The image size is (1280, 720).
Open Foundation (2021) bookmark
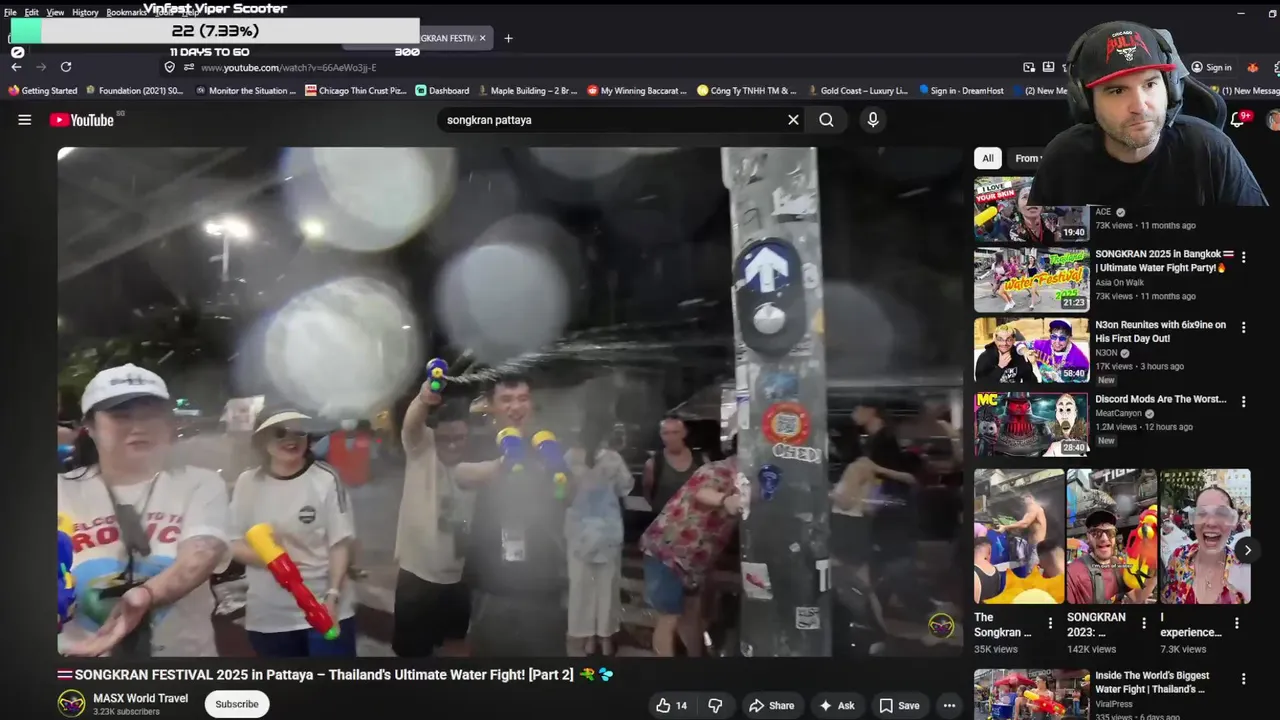[134, 90]
